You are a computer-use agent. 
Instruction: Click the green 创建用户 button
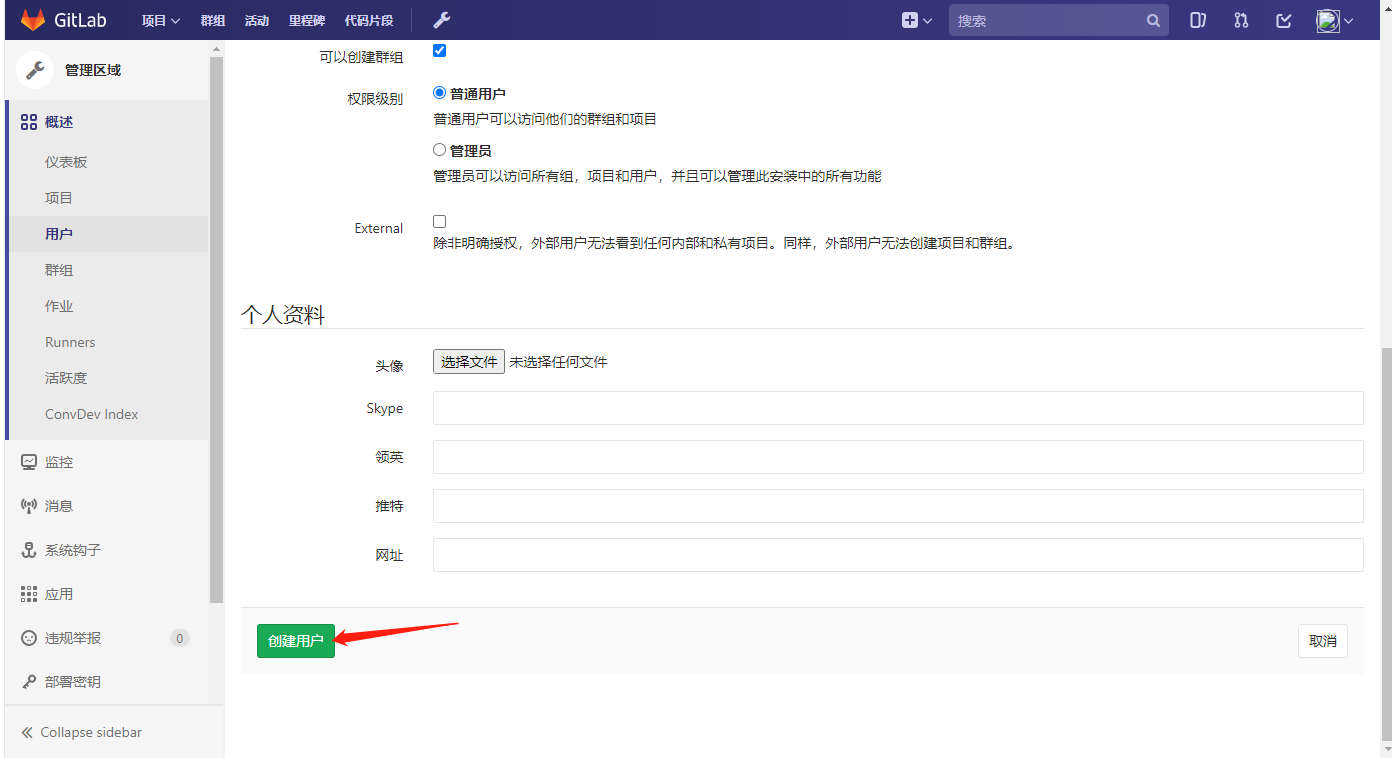(295, 641)
